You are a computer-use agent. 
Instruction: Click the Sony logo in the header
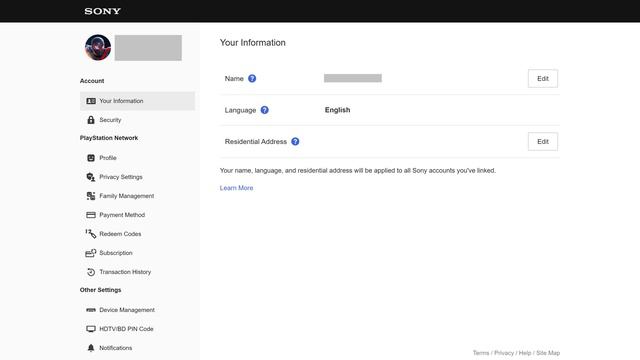[102, 11]
